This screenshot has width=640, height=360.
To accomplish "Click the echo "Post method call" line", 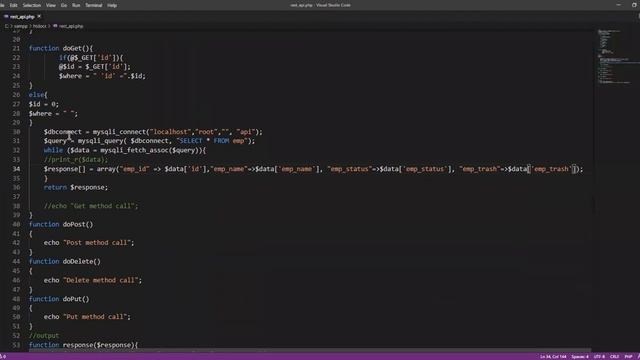I will coord(89,243).
